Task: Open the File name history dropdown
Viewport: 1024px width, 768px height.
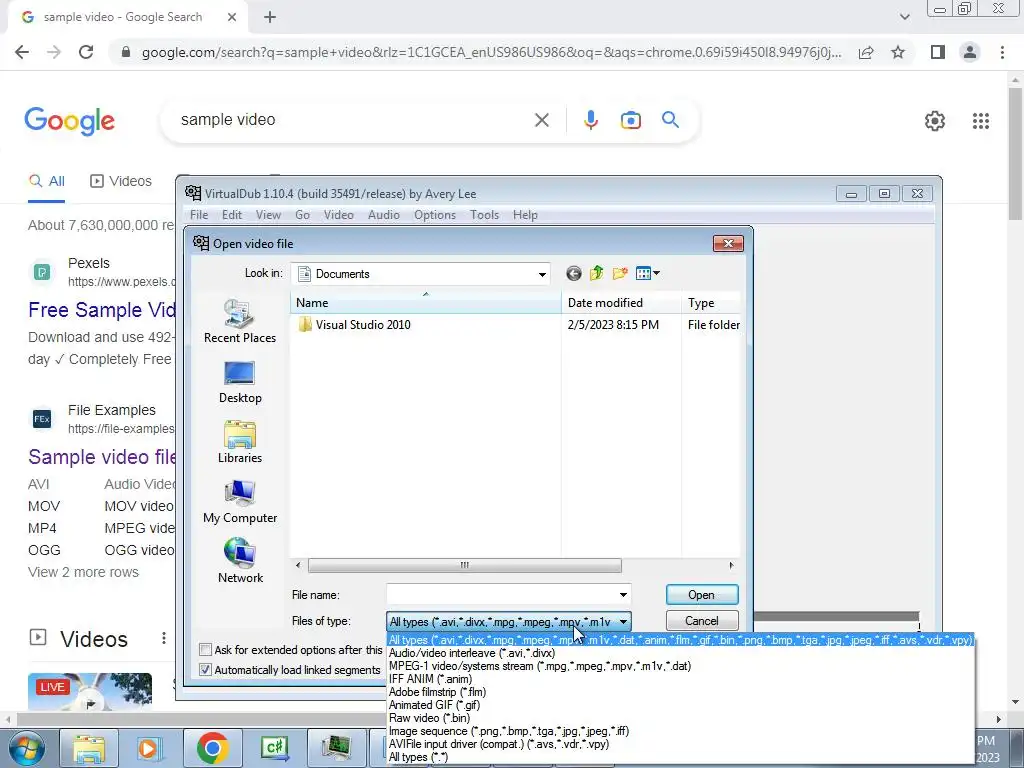Action: click(x=623, y=595)
